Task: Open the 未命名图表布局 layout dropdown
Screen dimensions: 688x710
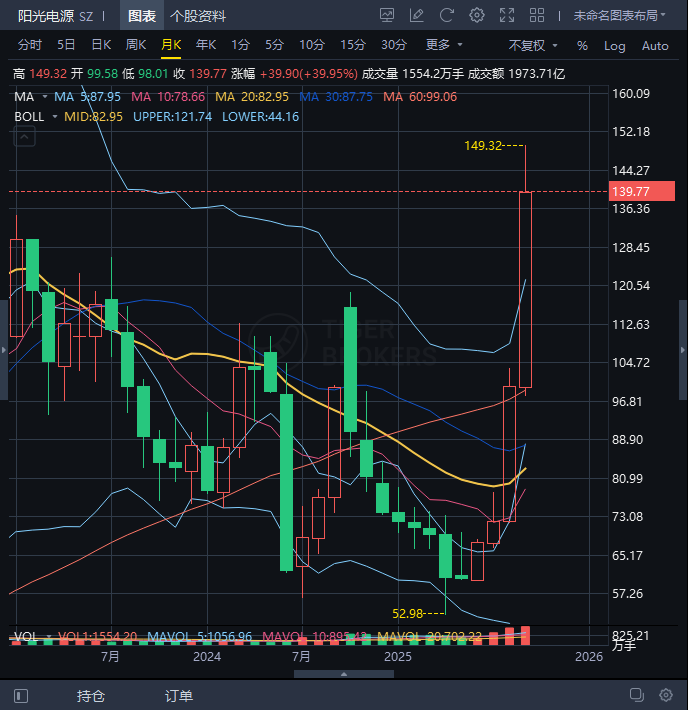Action: coord(620,16)
